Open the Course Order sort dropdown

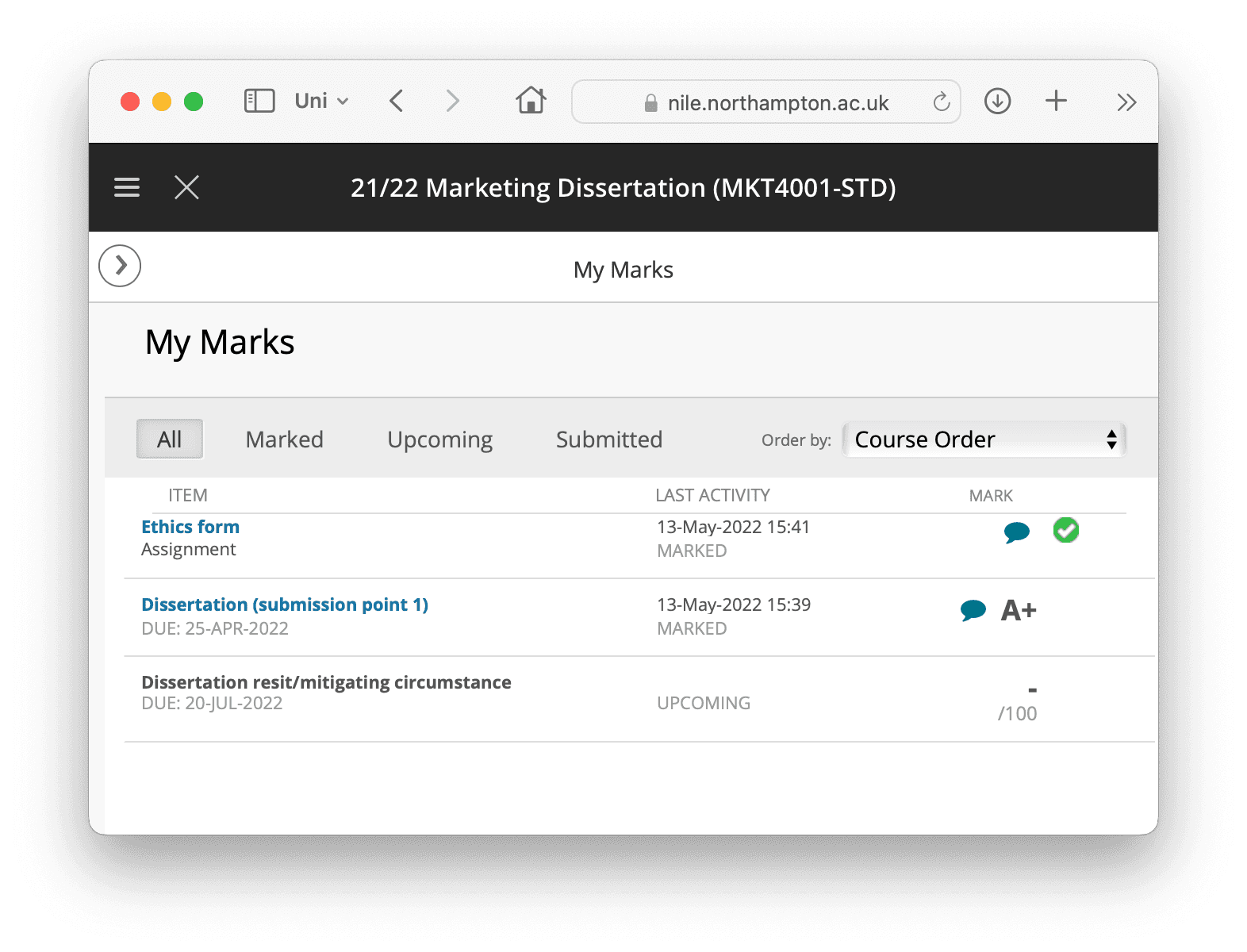pyautogui.click(x=984, y=440)
